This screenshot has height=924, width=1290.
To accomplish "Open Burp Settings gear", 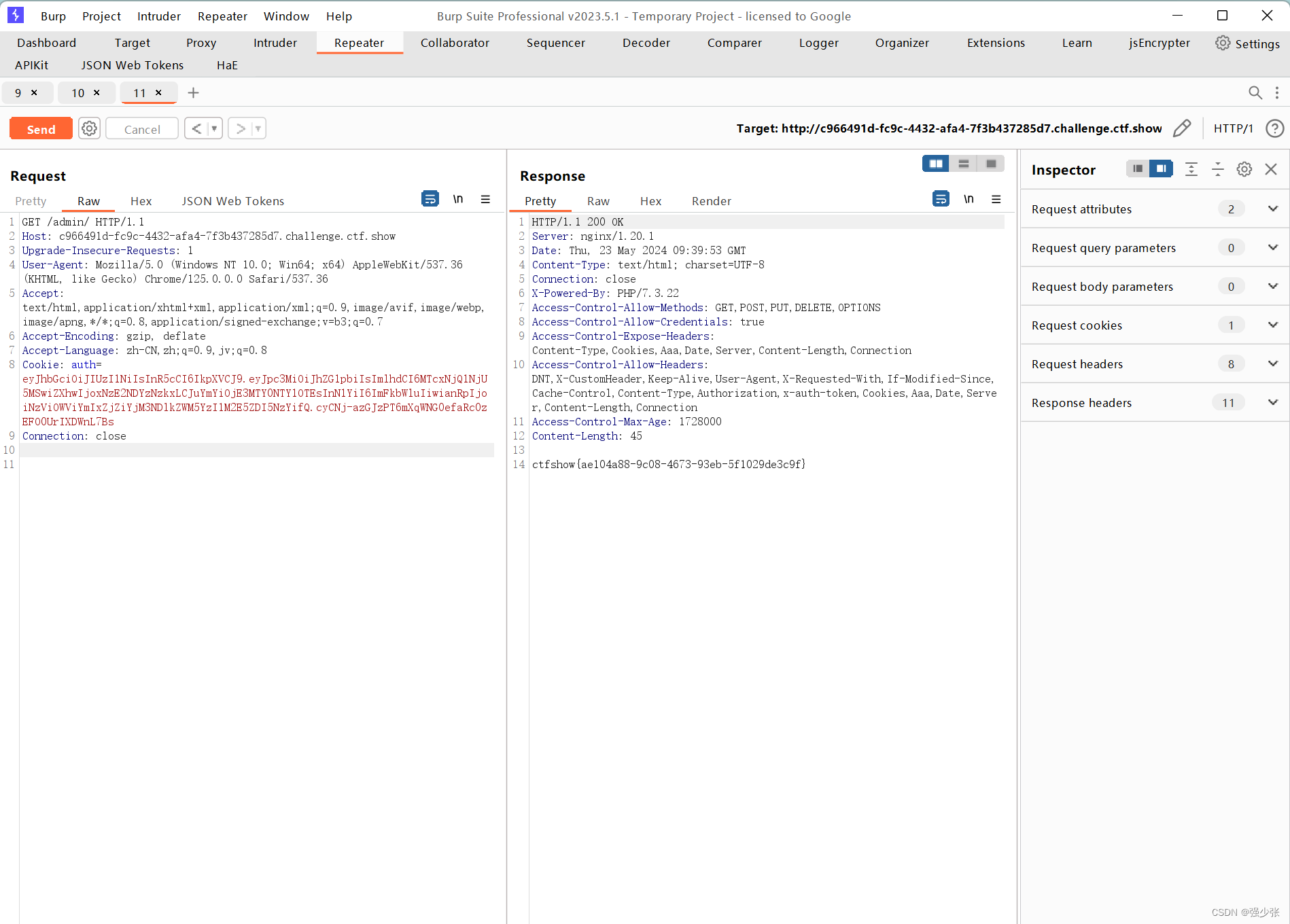I will 1247,43.
